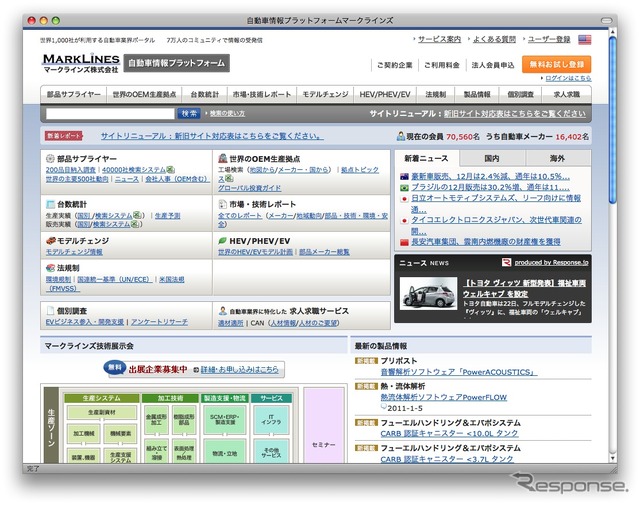Open the PowerACOUSTICS product link
The width and height of the screenshot is (640, 505).
459,372
